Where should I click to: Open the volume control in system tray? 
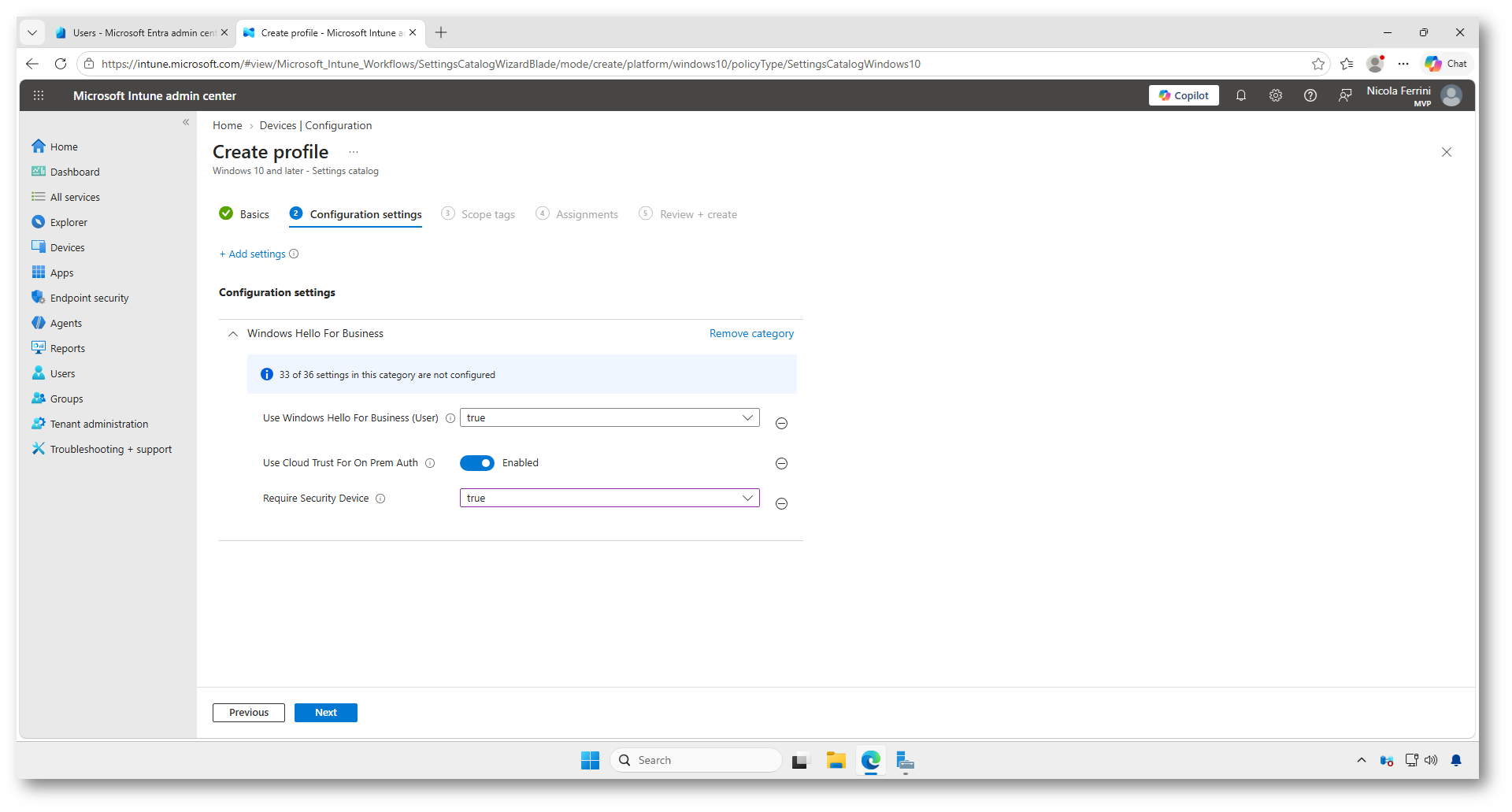pos(1431,760)
